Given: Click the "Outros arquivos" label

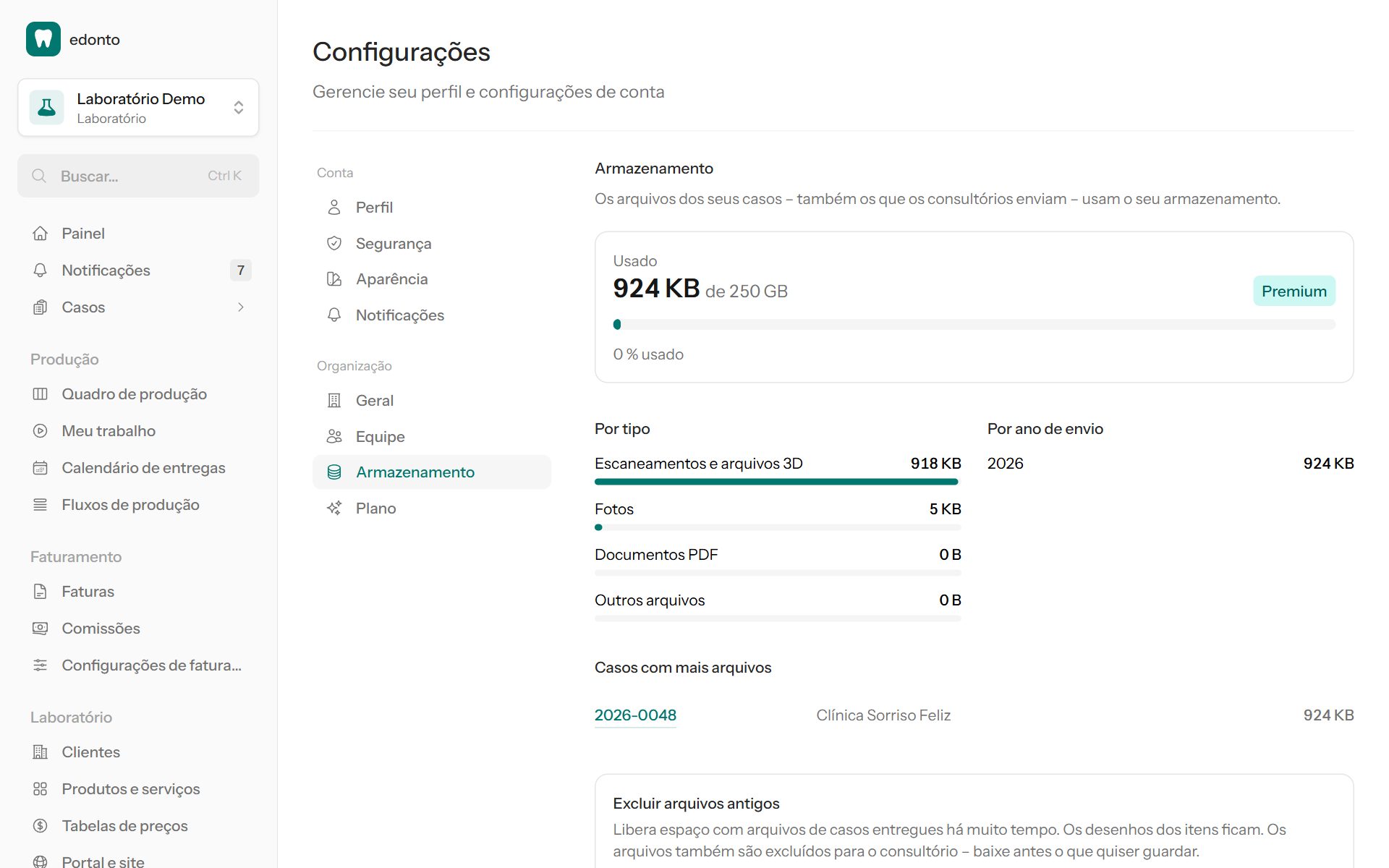Looking at the screenshot, I should click(x=650, y=600).
